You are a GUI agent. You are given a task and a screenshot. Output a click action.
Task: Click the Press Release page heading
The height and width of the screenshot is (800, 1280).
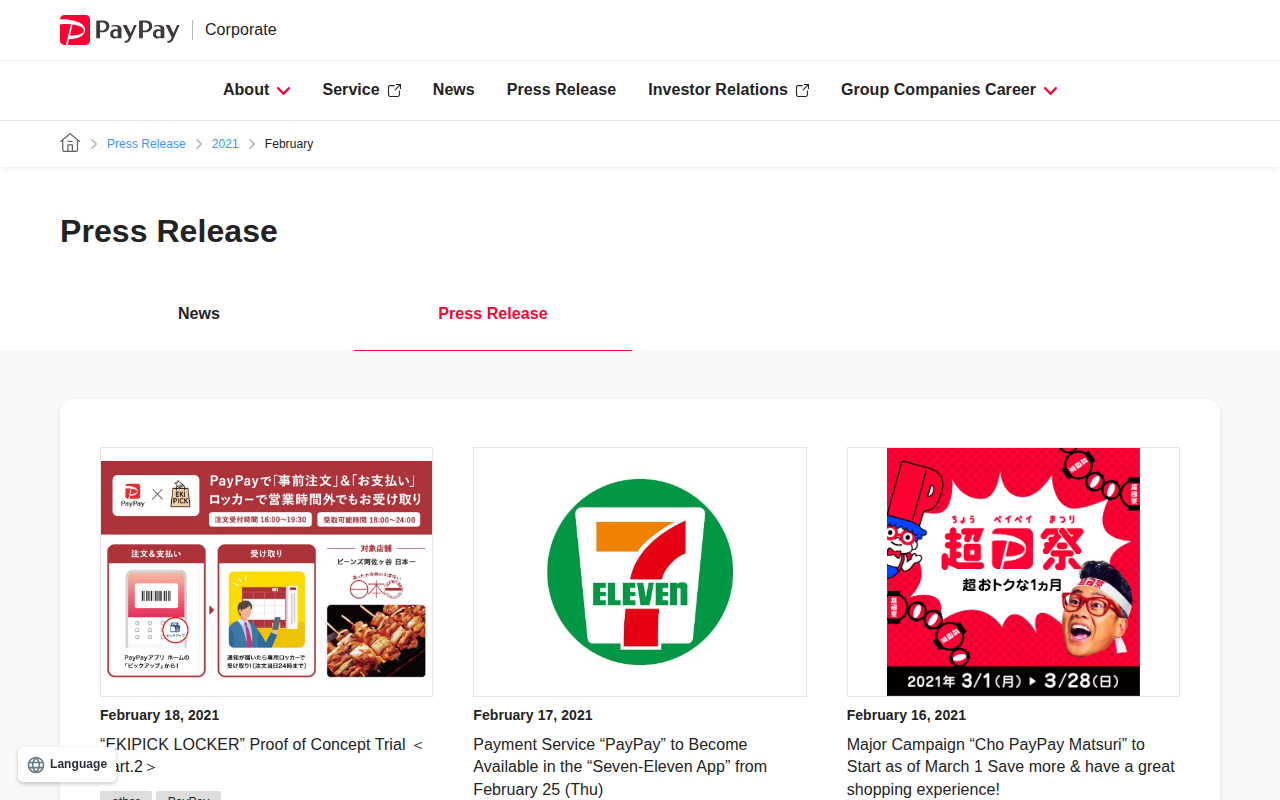coord(169,231)
